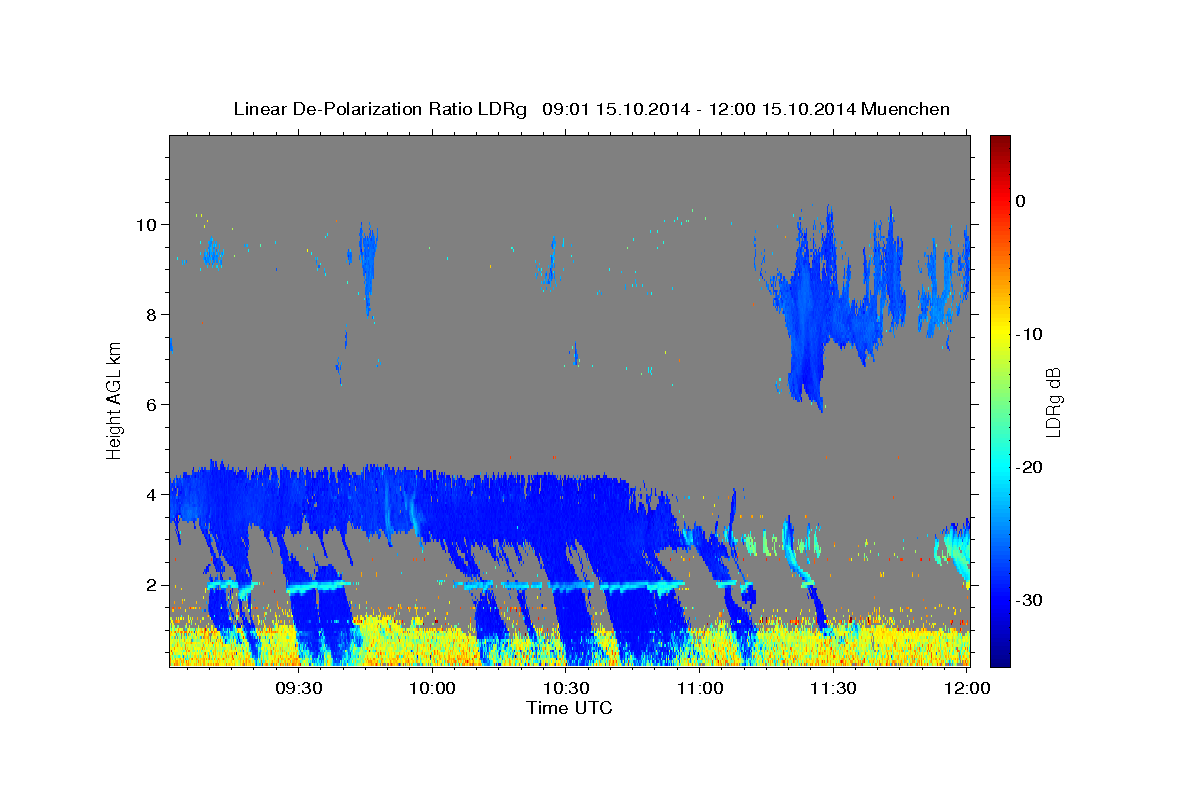Click the 10:30 time tick label
The width and height of the screenshot is (1200, 800).
[566, 689]
